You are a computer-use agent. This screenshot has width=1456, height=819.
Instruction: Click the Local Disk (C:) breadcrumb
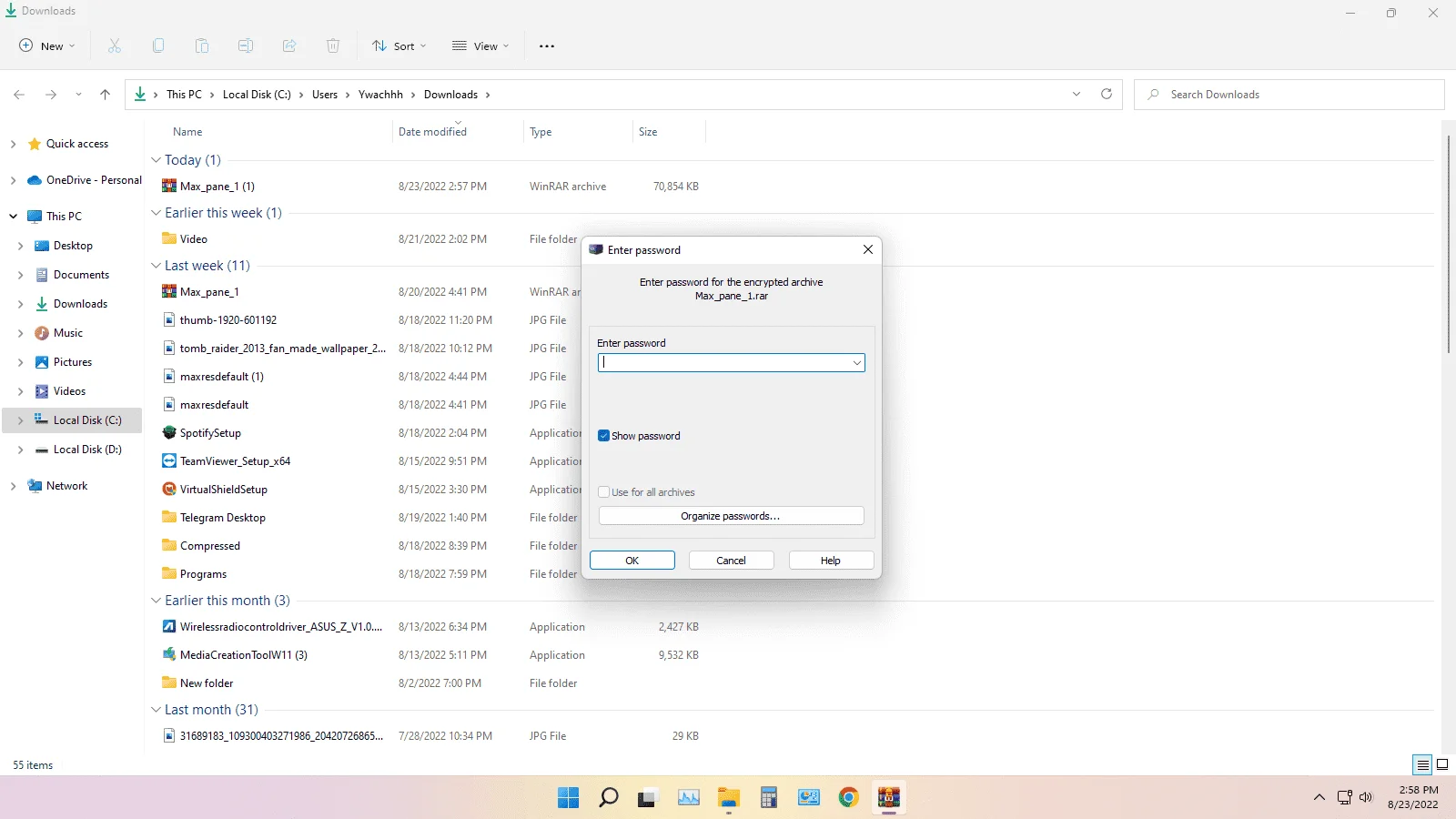(257, 95)
